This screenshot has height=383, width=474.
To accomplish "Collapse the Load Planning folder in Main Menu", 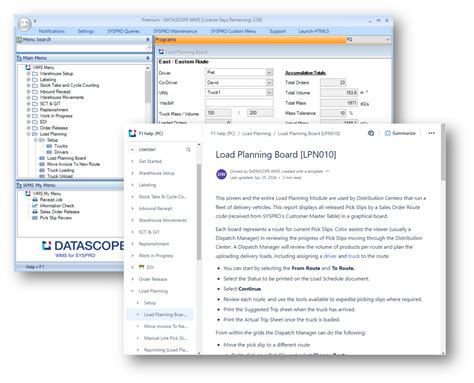I will 29,134.
